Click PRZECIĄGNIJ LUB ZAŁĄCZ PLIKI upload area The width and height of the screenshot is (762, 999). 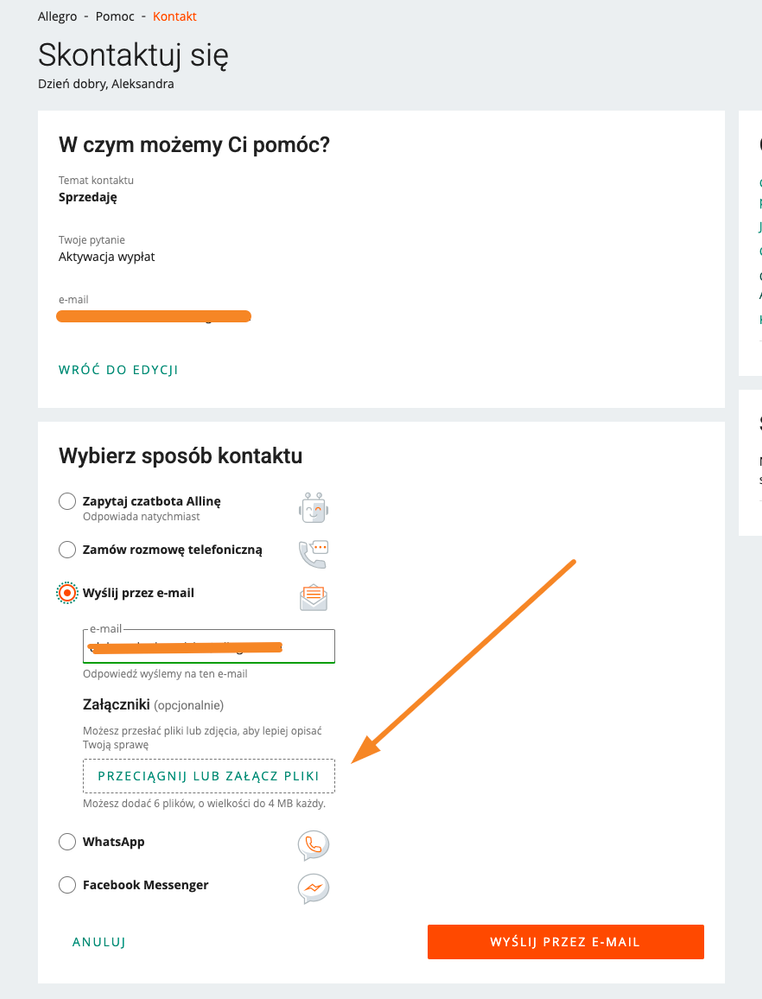coord(208,776)
